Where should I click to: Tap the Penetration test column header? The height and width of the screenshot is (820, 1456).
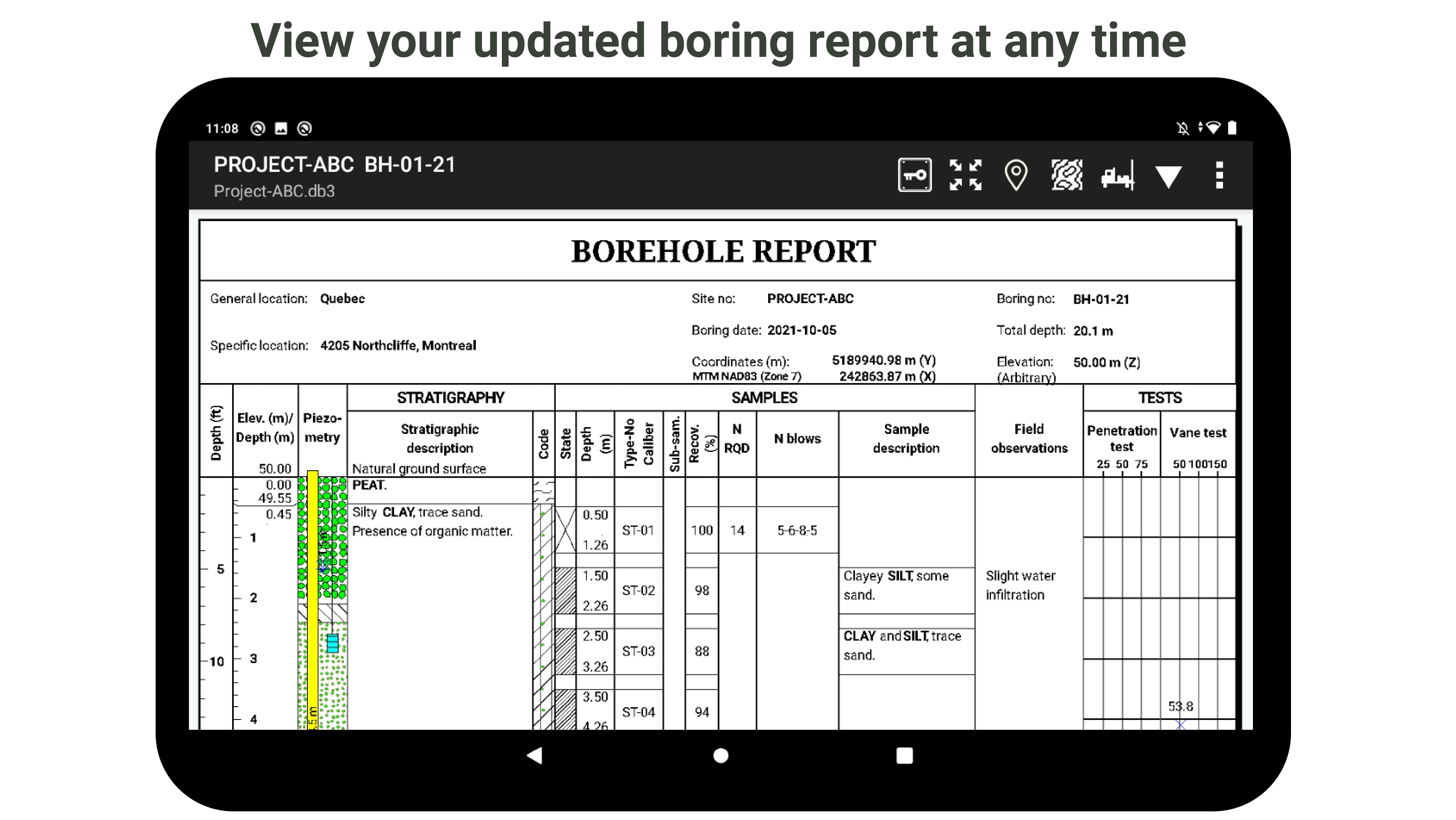pyautogui.click(x=1121, y=439)
